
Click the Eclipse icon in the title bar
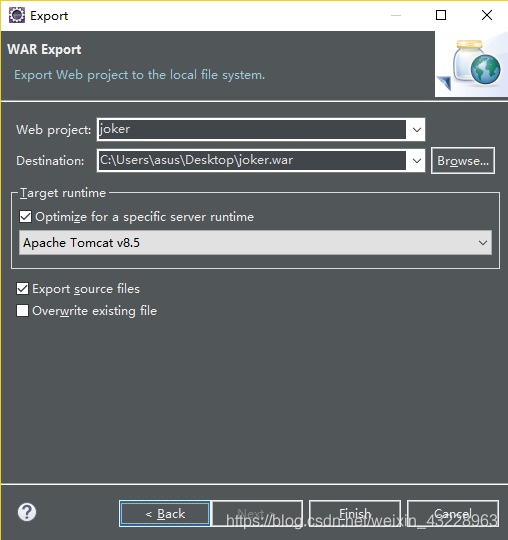[17, 15]
